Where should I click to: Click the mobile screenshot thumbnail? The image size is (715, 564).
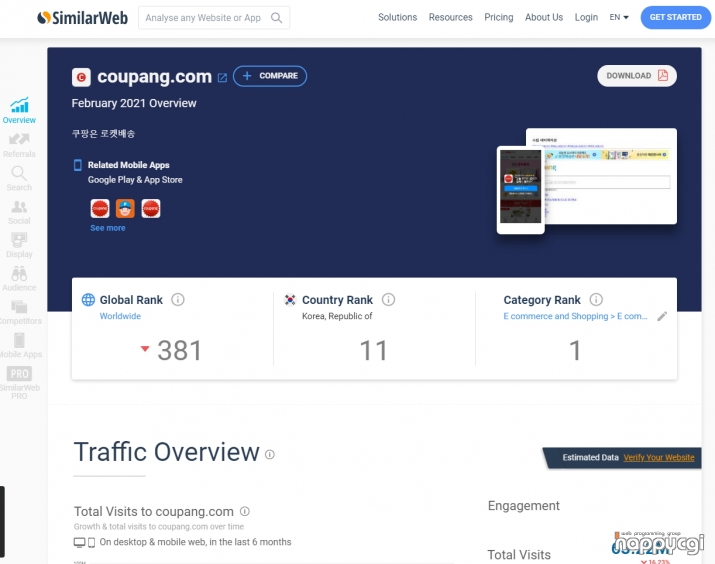click(x=521, y=190)
